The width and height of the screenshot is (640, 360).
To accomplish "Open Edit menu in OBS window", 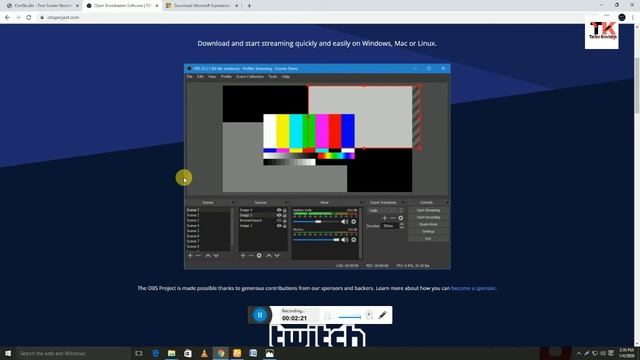I will coord(200,77).
